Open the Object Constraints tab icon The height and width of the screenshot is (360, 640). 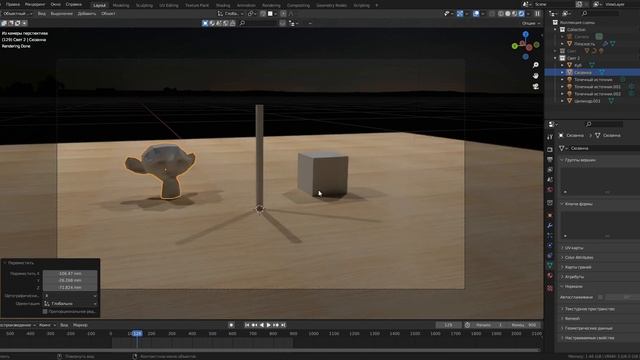click(550, 256)
